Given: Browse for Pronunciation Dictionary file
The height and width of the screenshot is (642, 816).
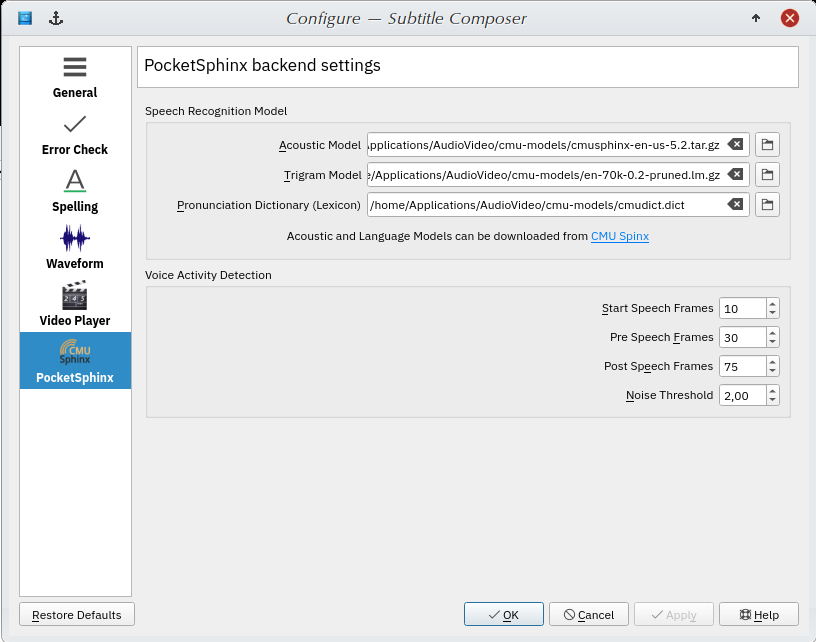Looking at the screenshot, I should [767, 204].
